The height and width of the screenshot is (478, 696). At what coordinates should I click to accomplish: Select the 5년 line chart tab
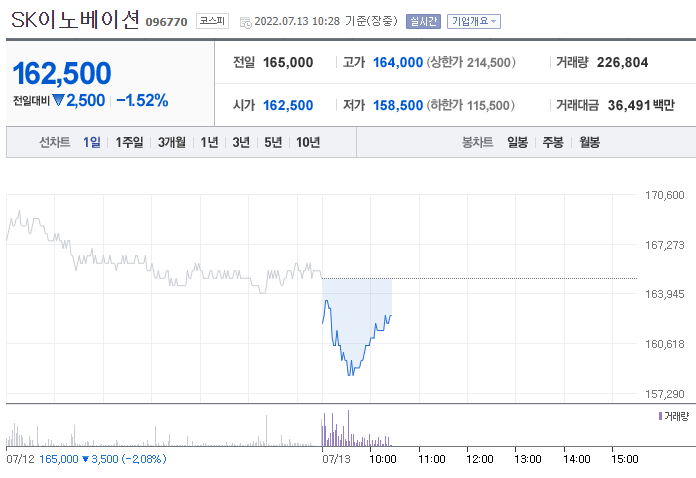tap(273, 142)
